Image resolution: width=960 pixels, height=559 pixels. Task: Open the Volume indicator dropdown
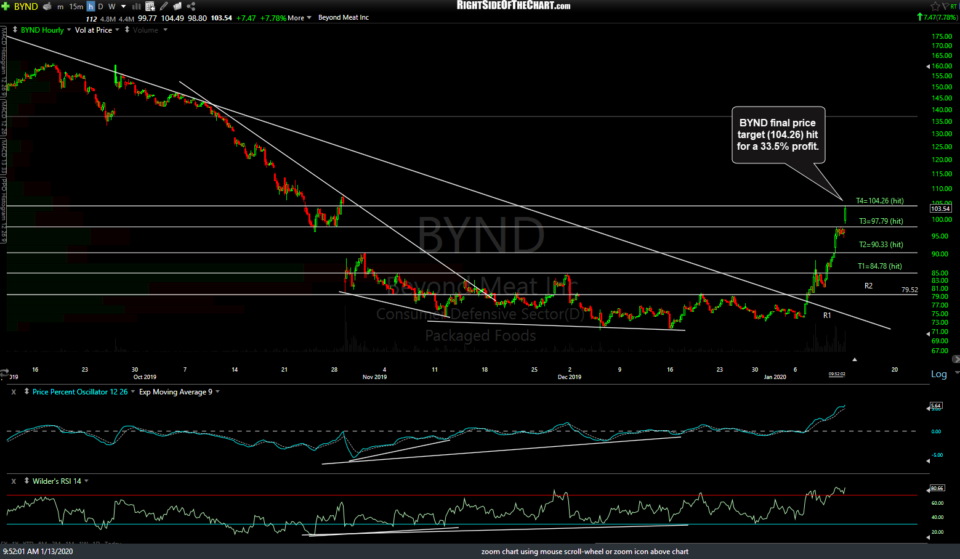pos(165,30)
